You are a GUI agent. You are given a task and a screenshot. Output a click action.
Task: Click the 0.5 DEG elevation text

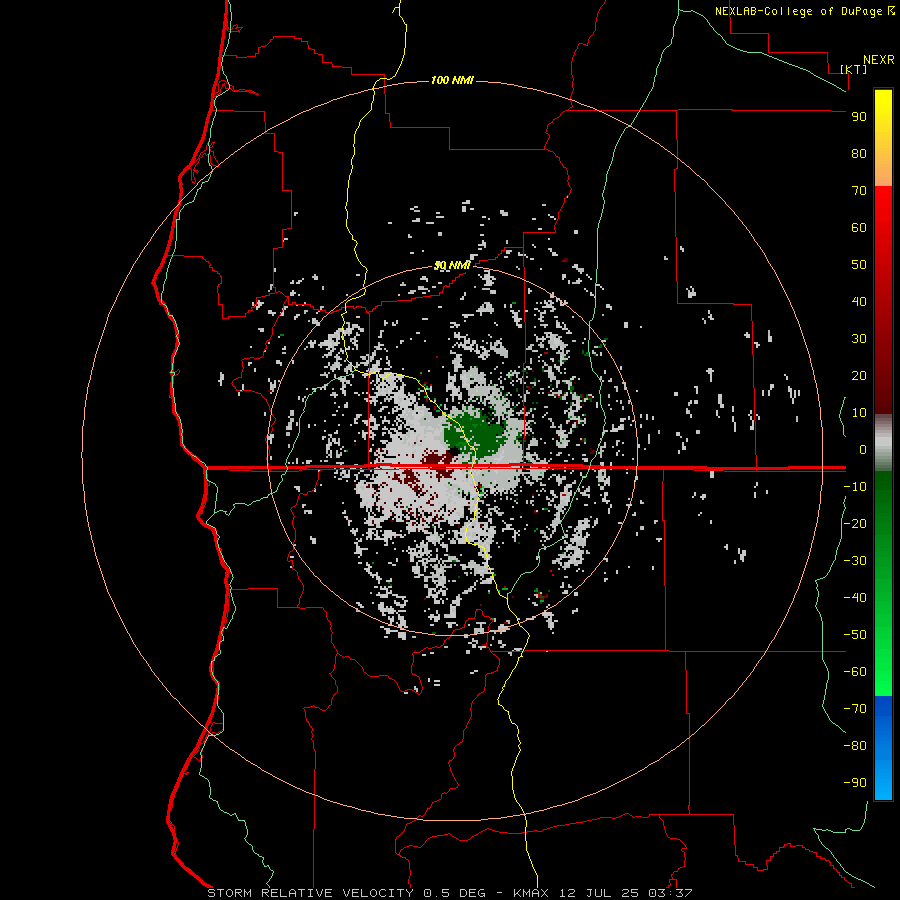[x=454, y=893]
